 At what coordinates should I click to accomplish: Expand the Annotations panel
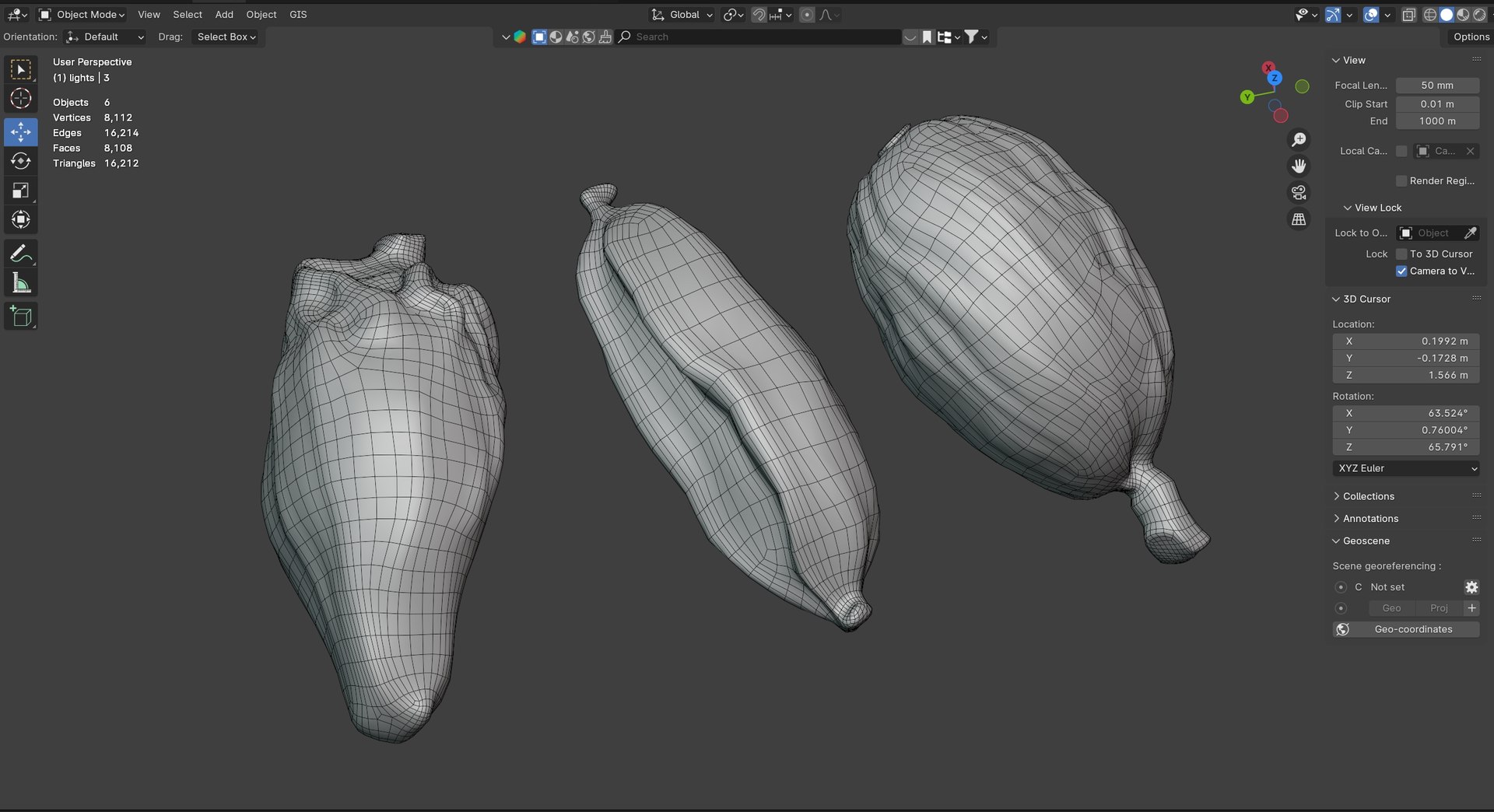click(1370, 519)
